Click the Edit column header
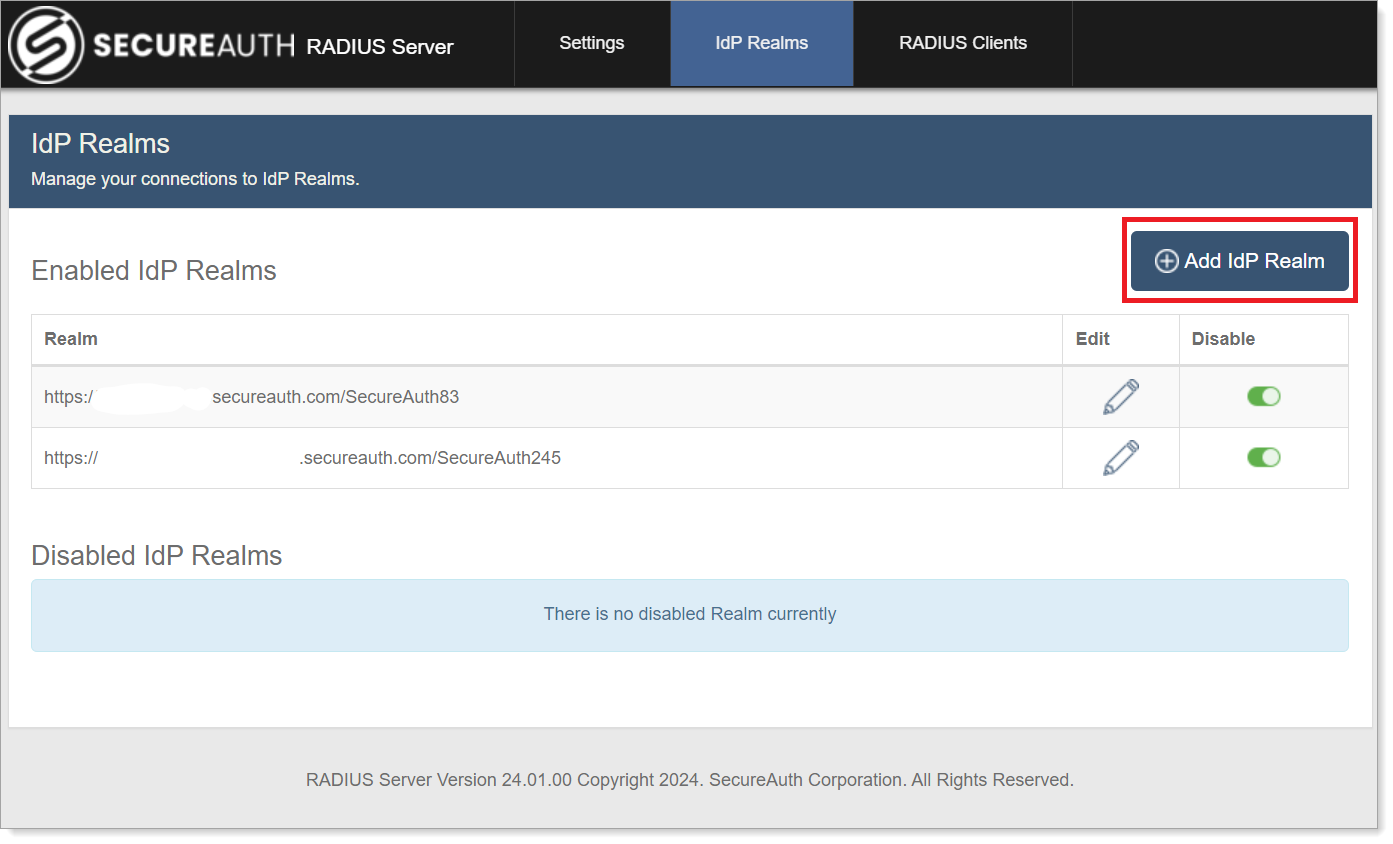Screen dimensions: 1393x844 (1090, 339)
